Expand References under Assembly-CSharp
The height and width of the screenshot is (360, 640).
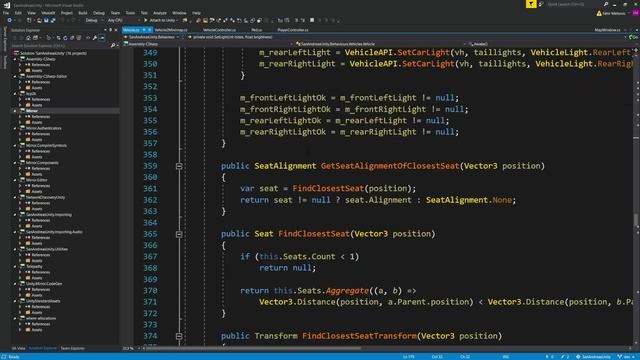20,64
